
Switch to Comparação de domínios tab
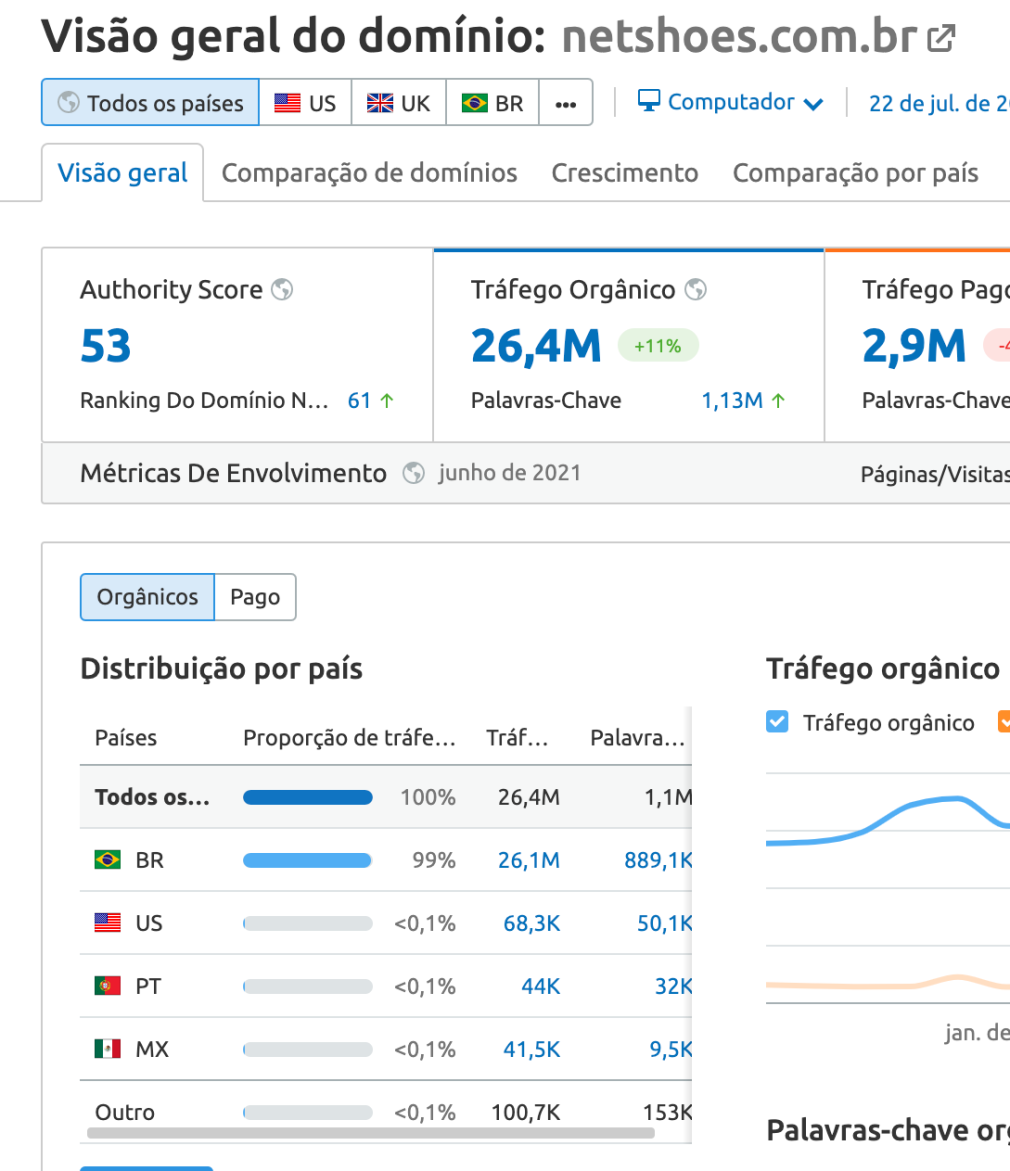coord(369,173)
